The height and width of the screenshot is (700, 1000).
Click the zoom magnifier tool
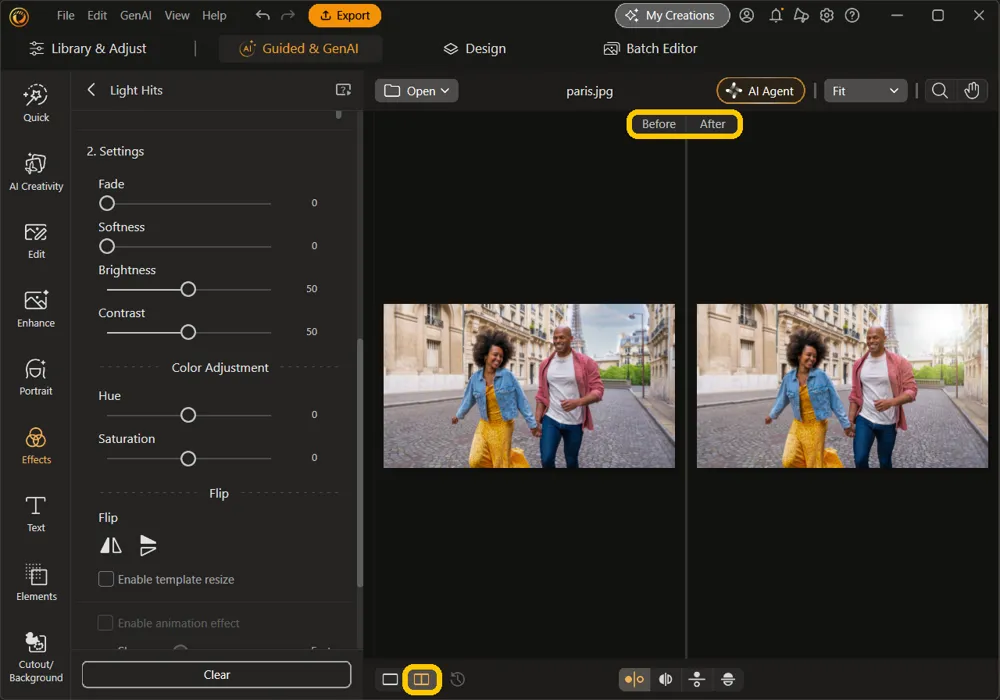coord(939,91)
